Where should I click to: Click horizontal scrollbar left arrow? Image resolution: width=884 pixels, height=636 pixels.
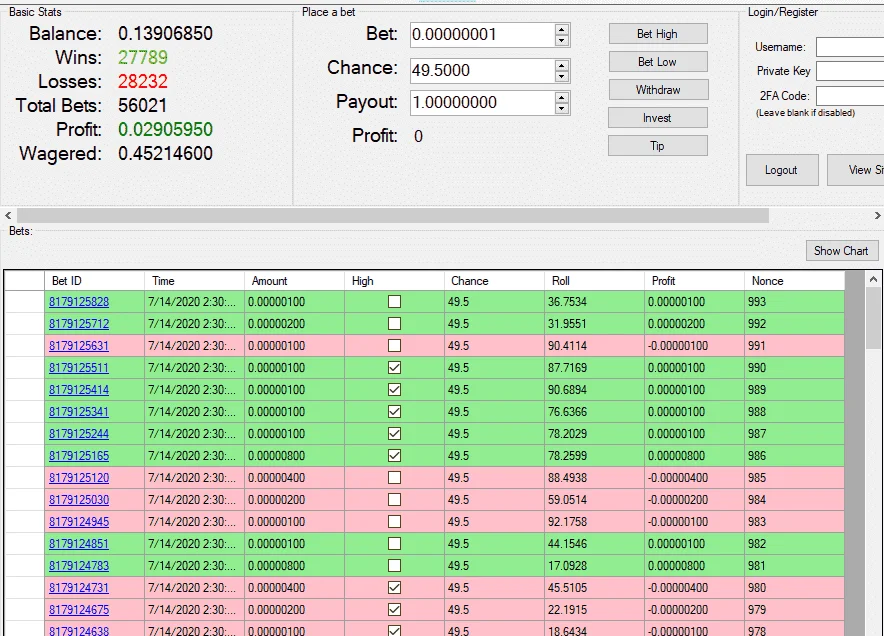tap(8, 215)
